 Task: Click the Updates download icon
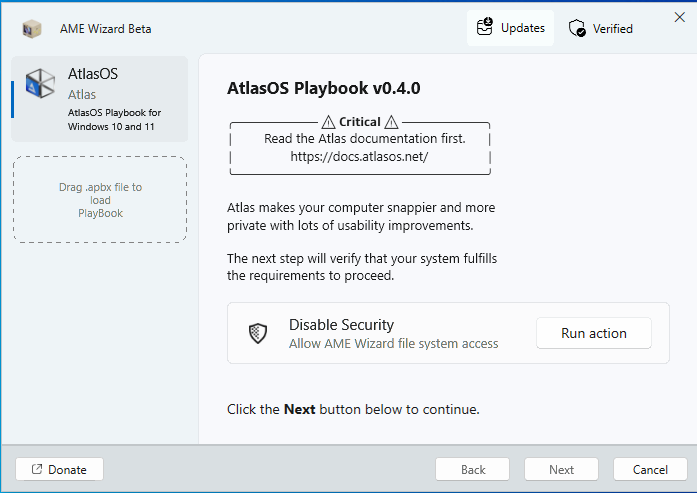(485, 28)
